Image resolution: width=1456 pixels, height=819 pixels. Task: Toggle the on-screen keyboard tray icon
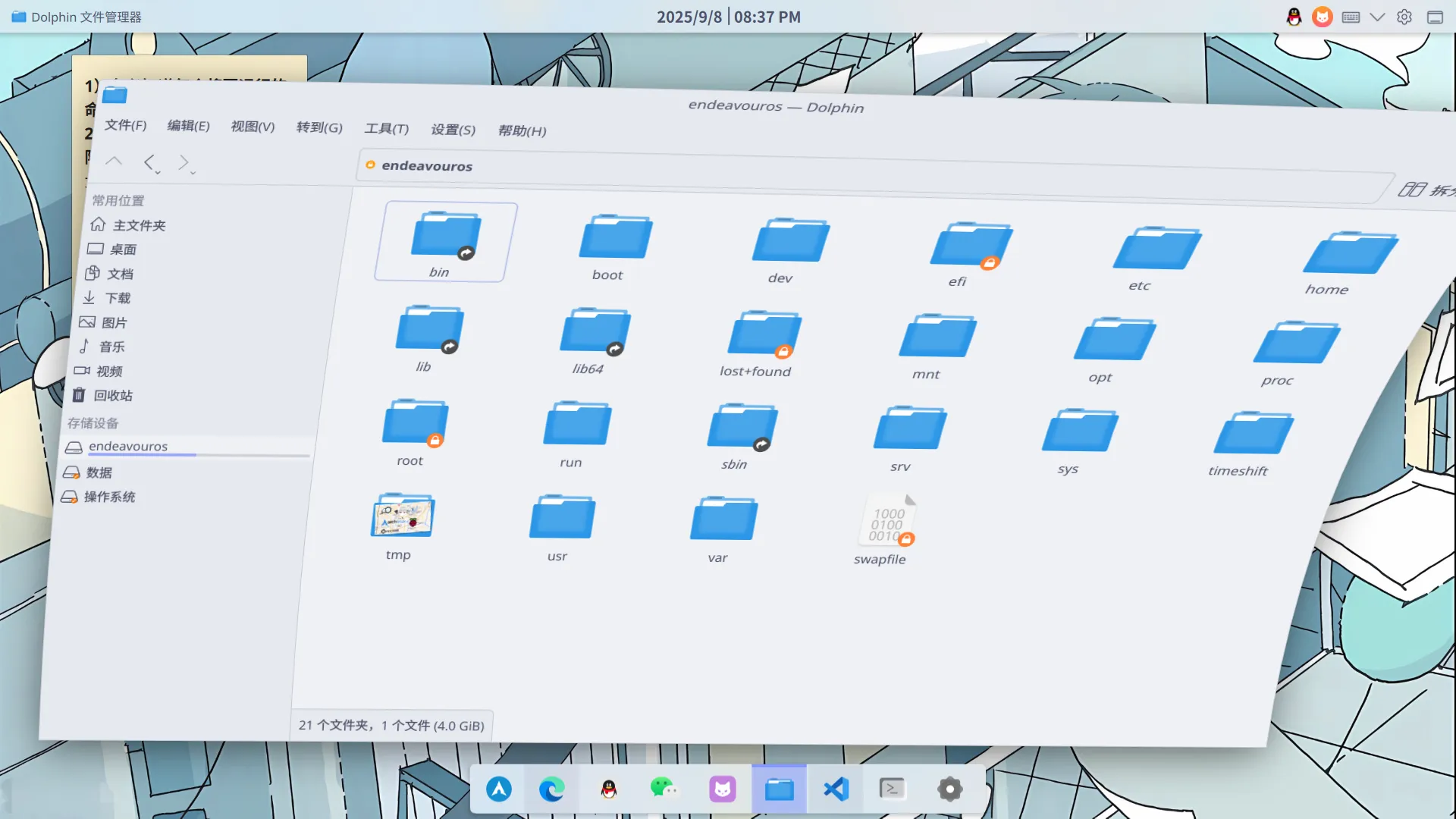(x=1351, y=17)
